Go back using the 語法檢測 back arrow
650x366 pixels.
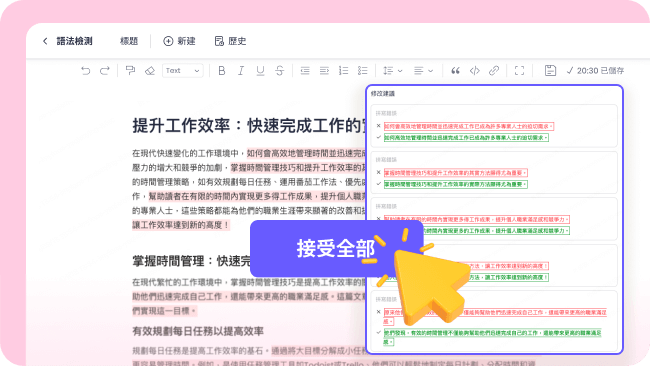45,41
